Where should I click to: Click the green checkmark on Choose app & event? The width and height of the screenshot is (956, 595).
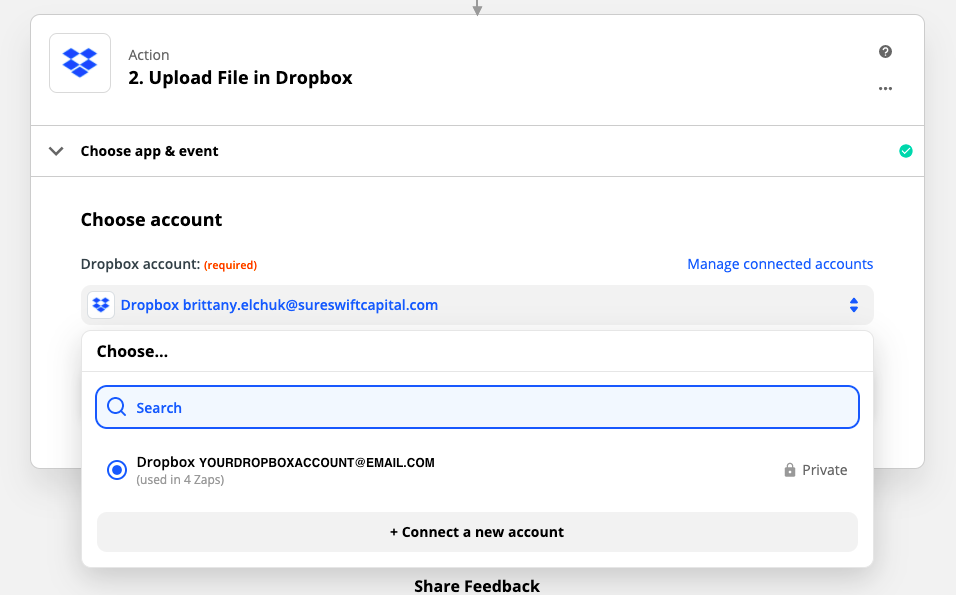tap(906, 150)
